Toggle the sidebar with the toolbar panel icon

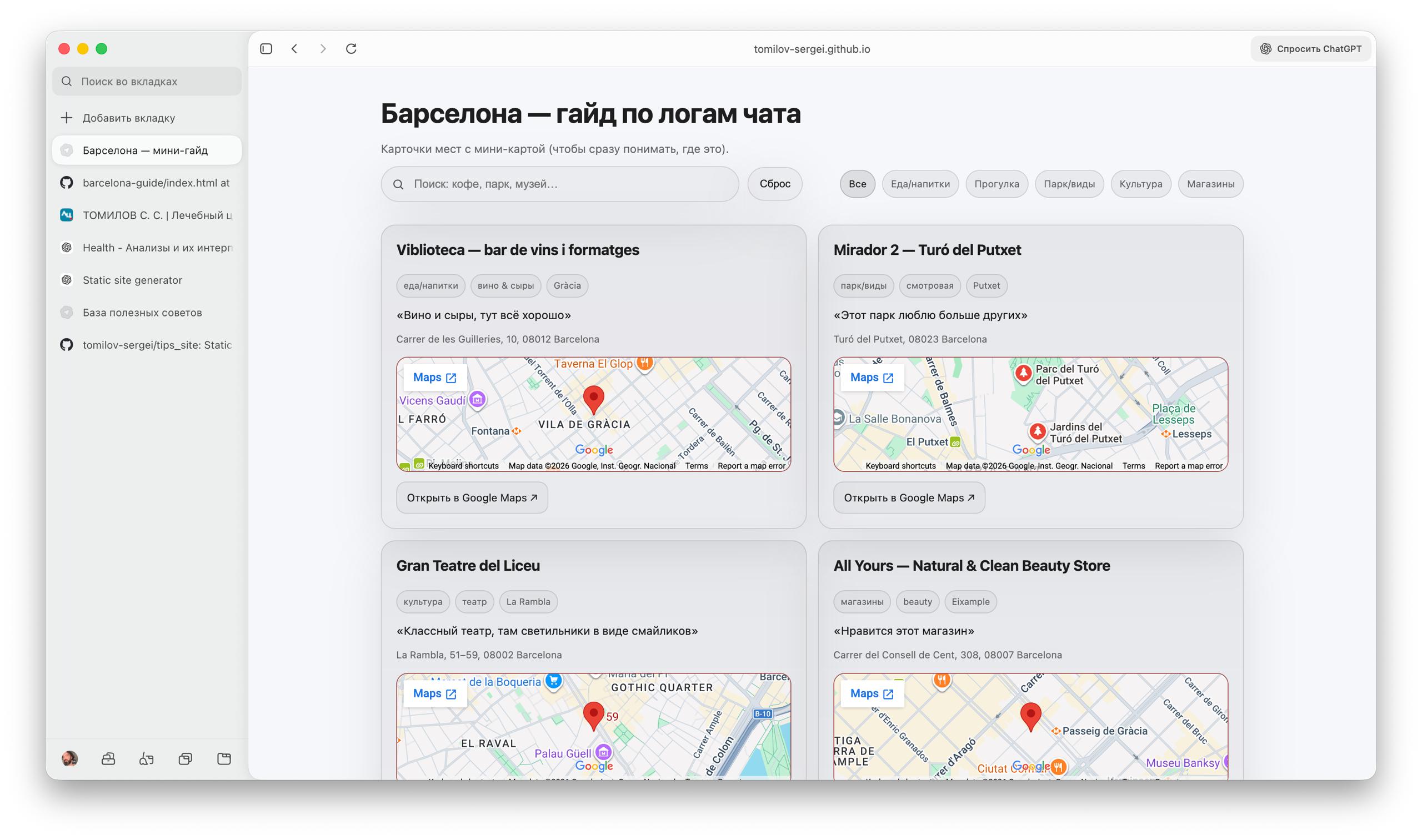pos(266,49)
